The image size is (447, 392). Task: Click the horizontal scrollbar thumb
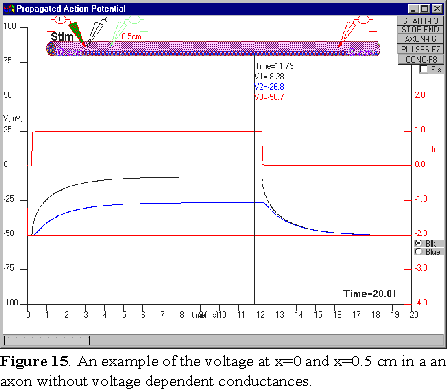[x=47, y=340]
